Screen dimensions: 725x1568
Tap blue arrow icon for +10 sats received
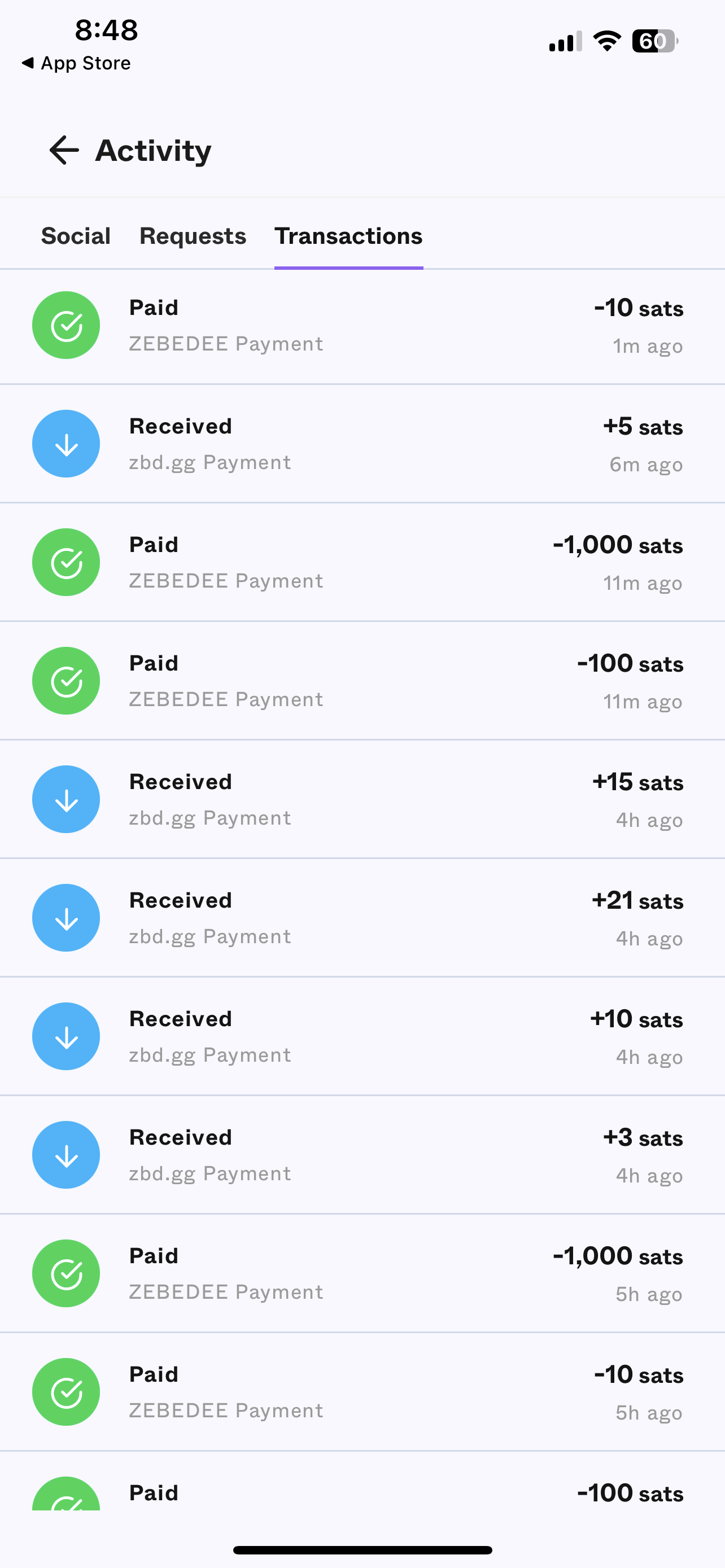(65, 1037)
